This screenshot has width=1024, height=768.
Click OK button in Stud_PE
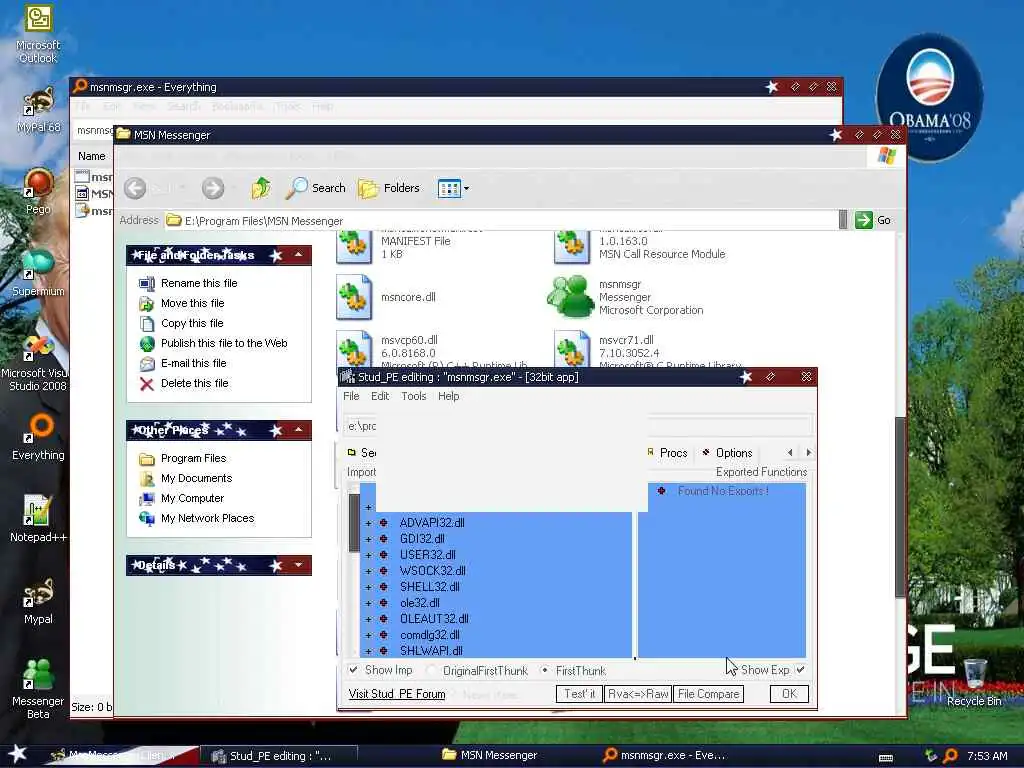tap(789, 694)
